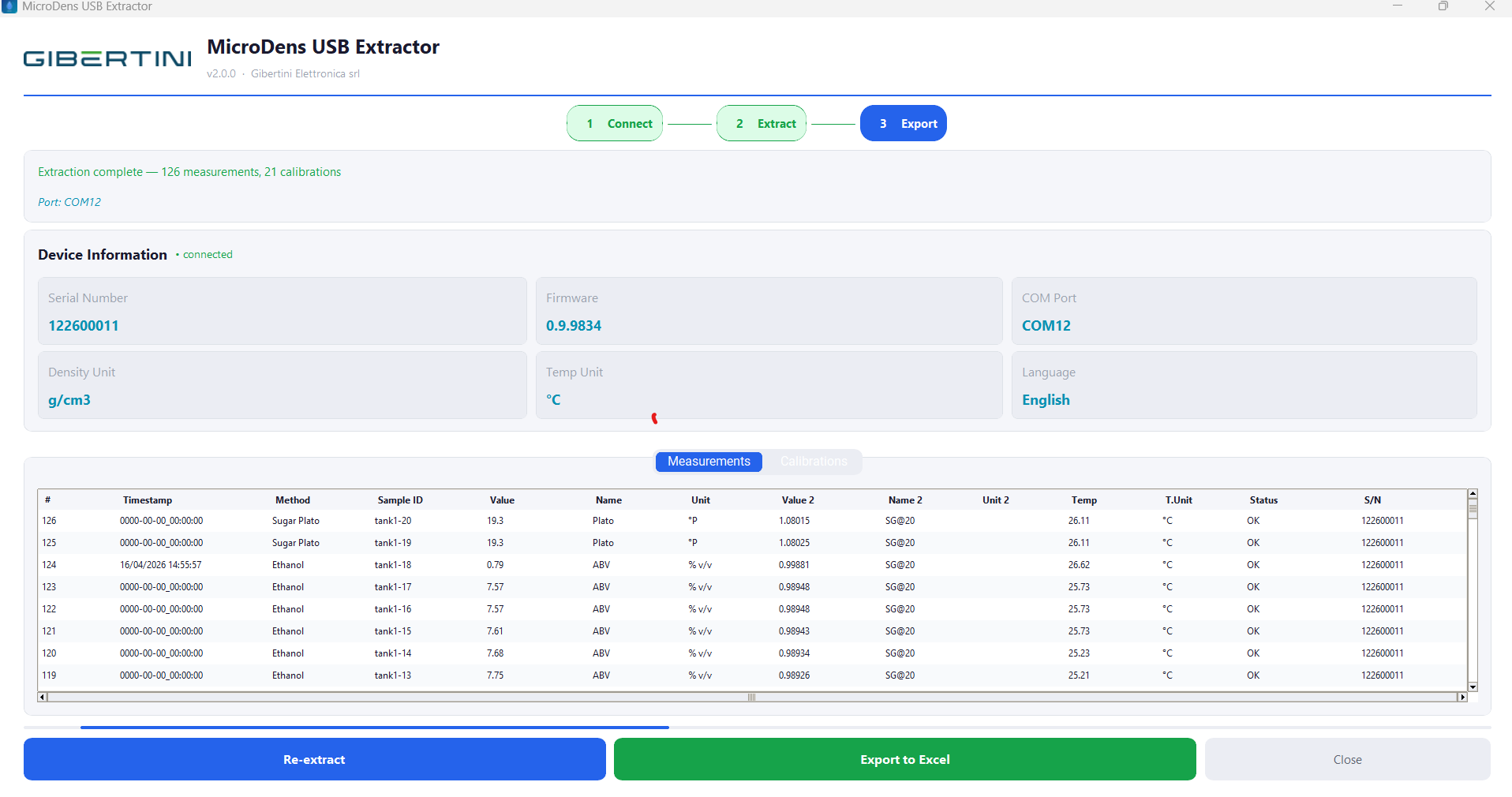Click Export to Excel button
Screen dimensions: 1512x797
(905, 759)
